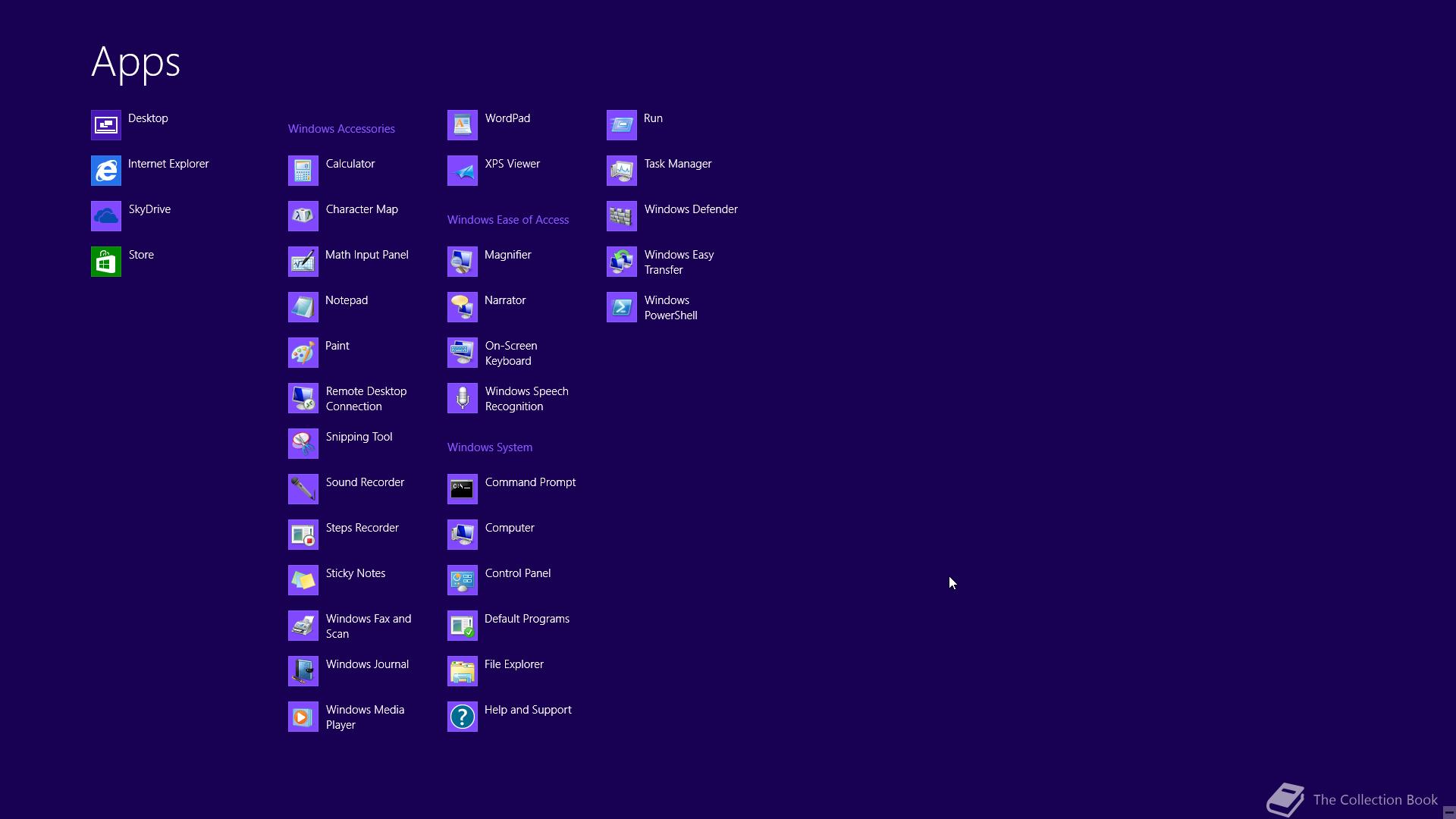Click the 'Sticky Notes' label
Screen dimensions: 1456x819
point(356,573)
